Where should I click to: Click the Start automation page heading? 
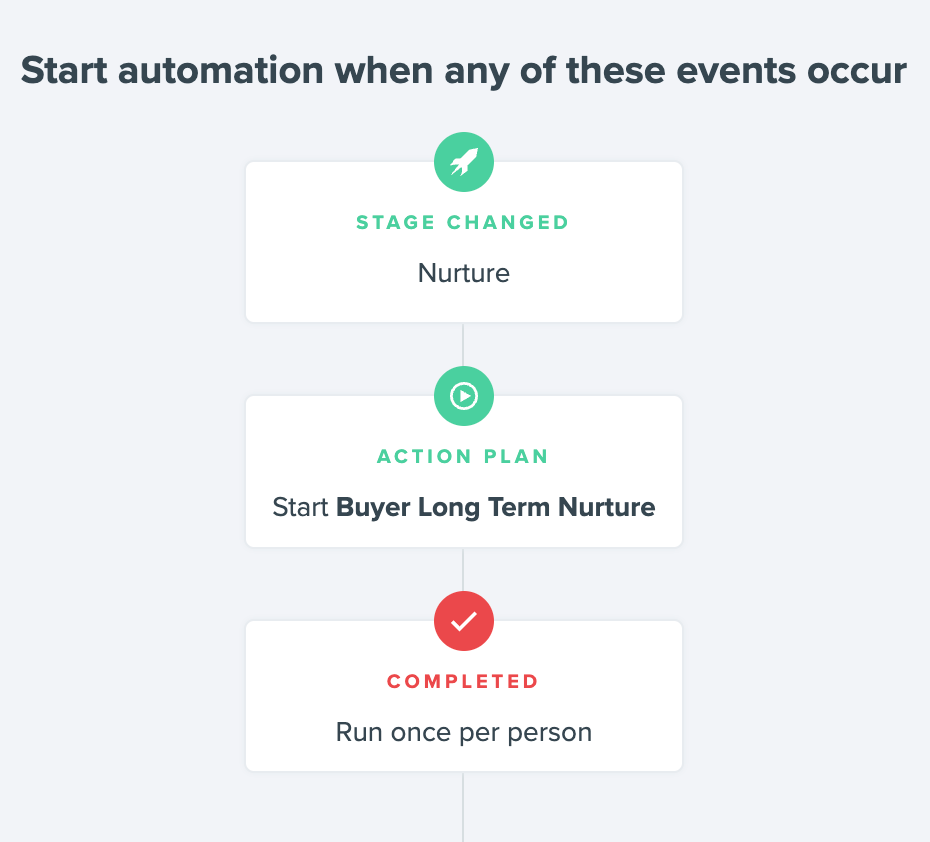point(464,71)
